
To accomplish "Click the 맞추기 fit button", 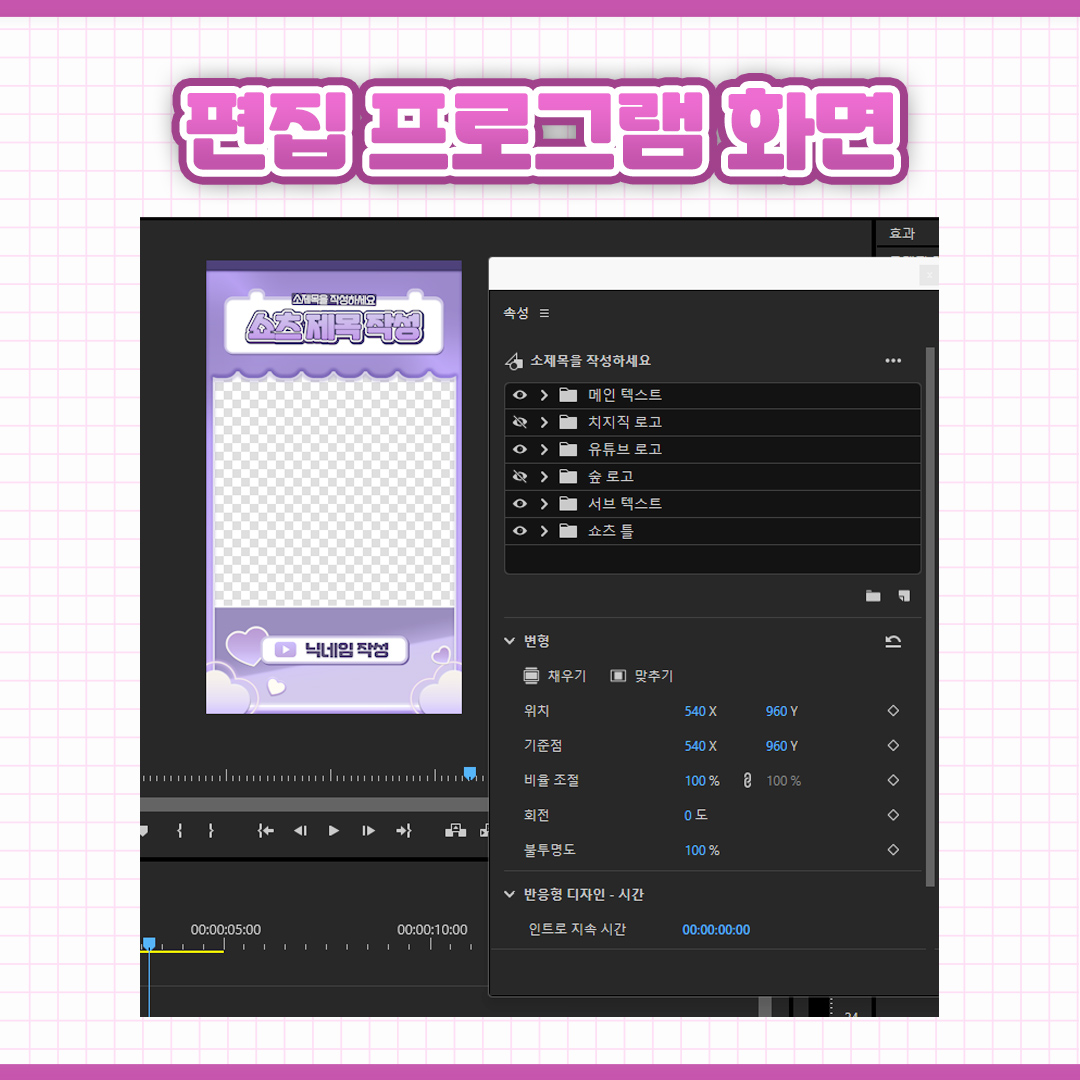I will pyautogui.click(x=642, y=676).
